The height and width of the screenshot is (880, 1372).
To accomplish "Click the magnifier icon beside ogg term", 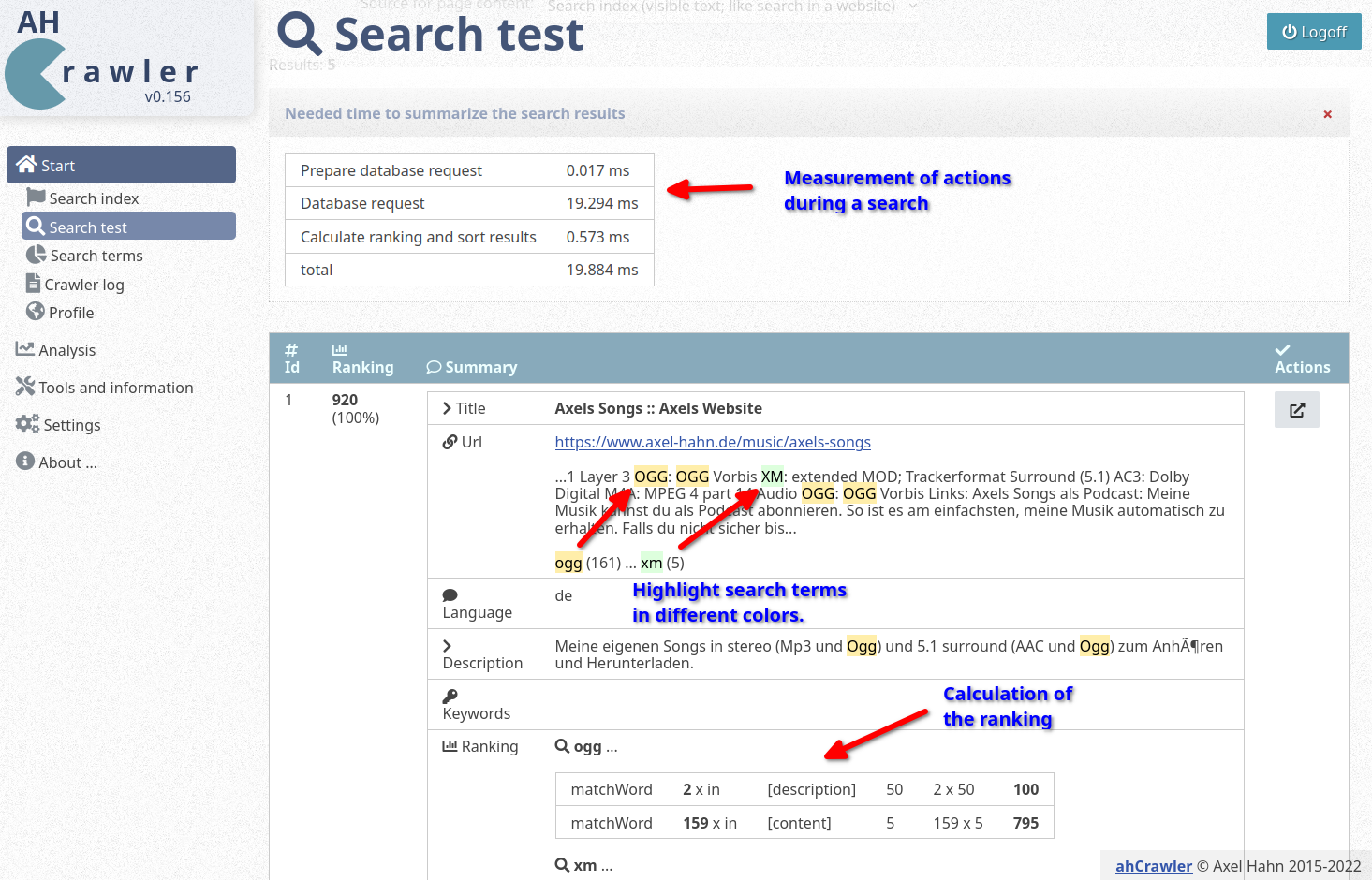I will (x=563, y=746).
